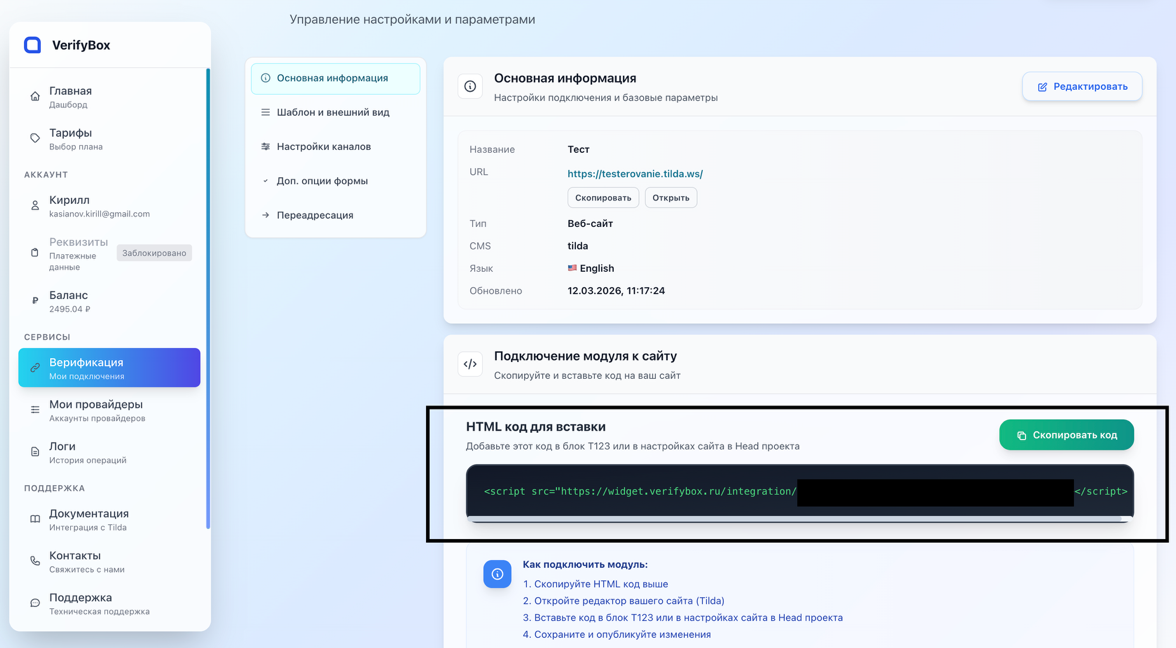Click step 4. Сохраните и опубликуйте изменения
1176x648 pixels.
(x=616, y=634)
